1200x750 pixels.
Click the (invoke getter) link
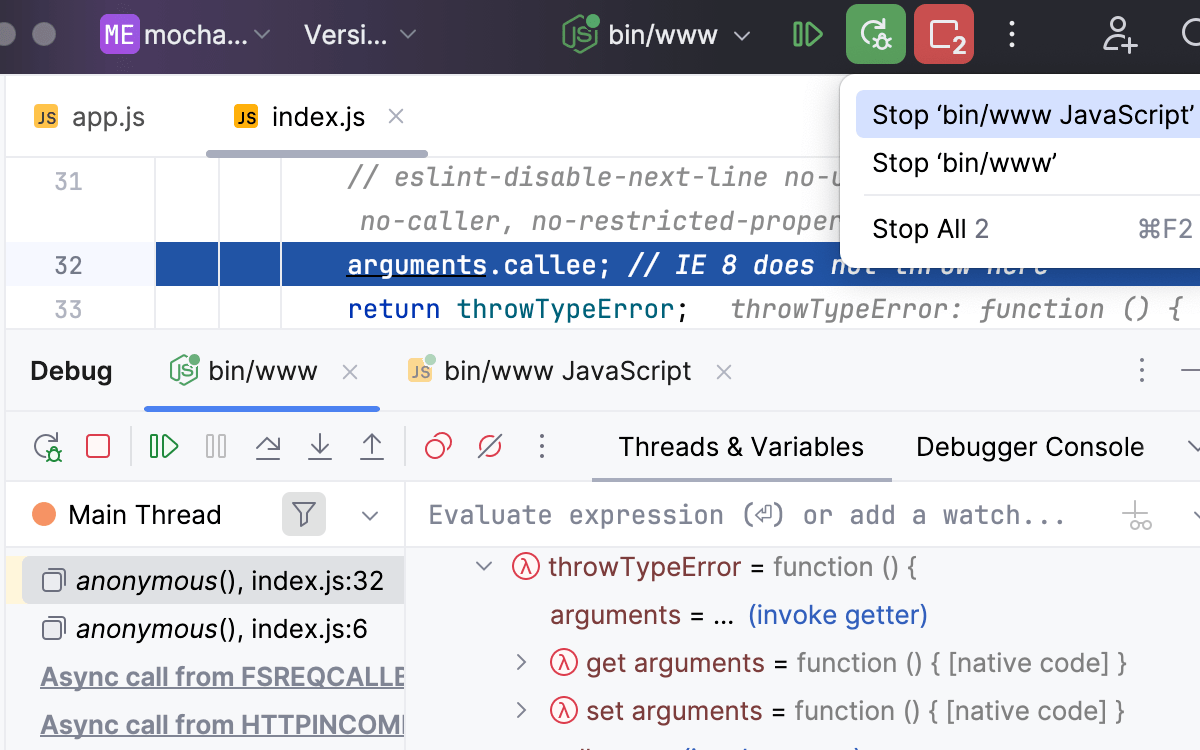[837, 615]
